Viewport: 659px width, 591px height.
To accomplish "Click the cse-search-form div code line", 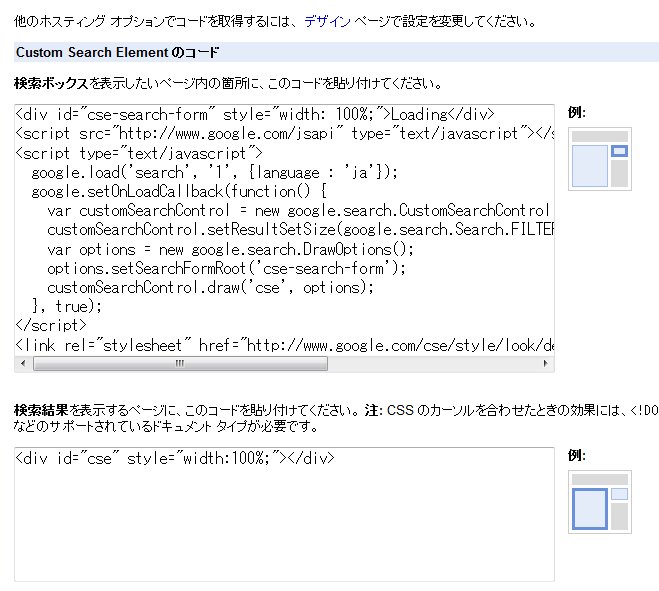I will [x=255, y=114].
